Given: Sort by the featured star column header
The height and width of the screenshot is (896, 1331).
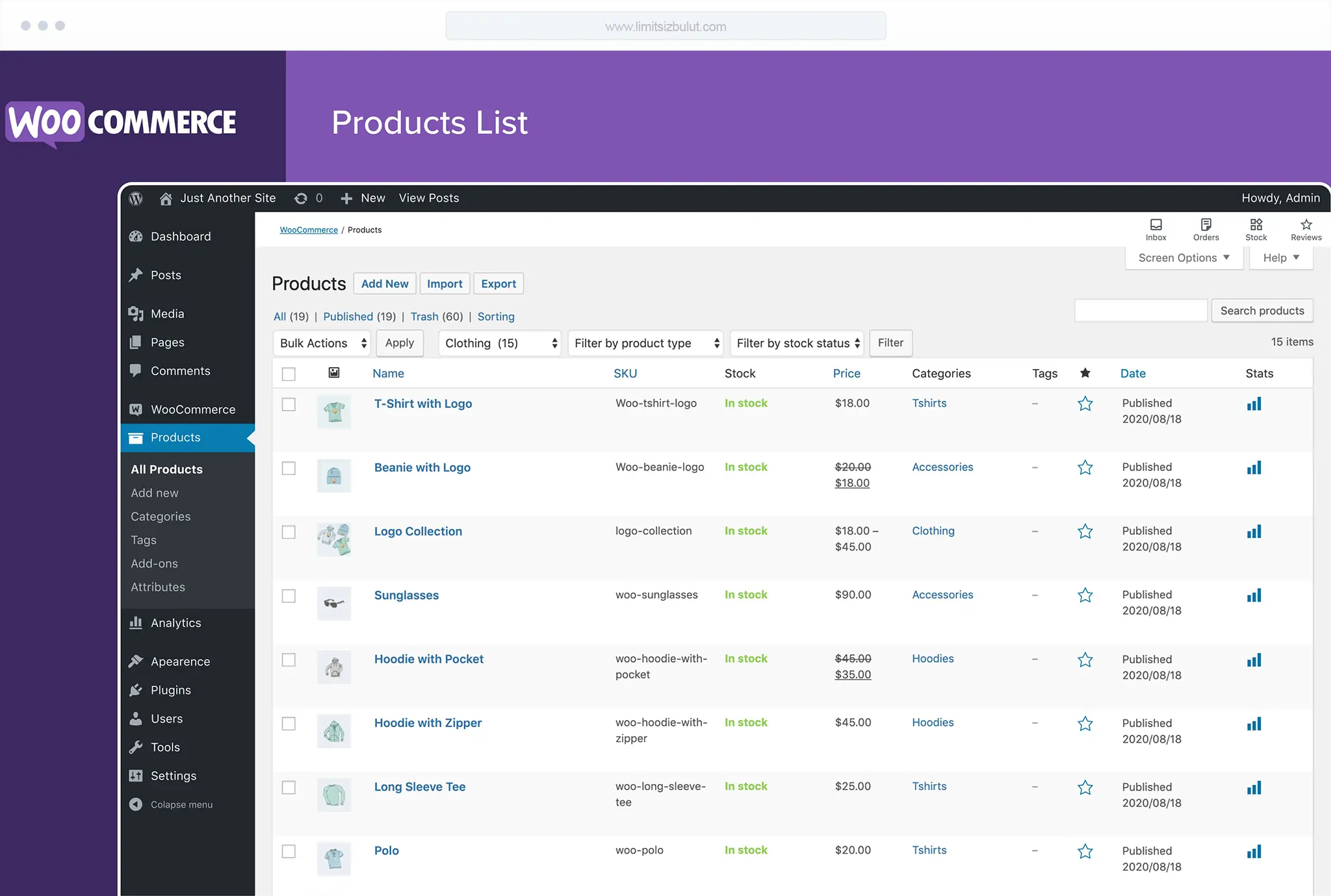Looking at the screenshot, I should (1085, 373).
